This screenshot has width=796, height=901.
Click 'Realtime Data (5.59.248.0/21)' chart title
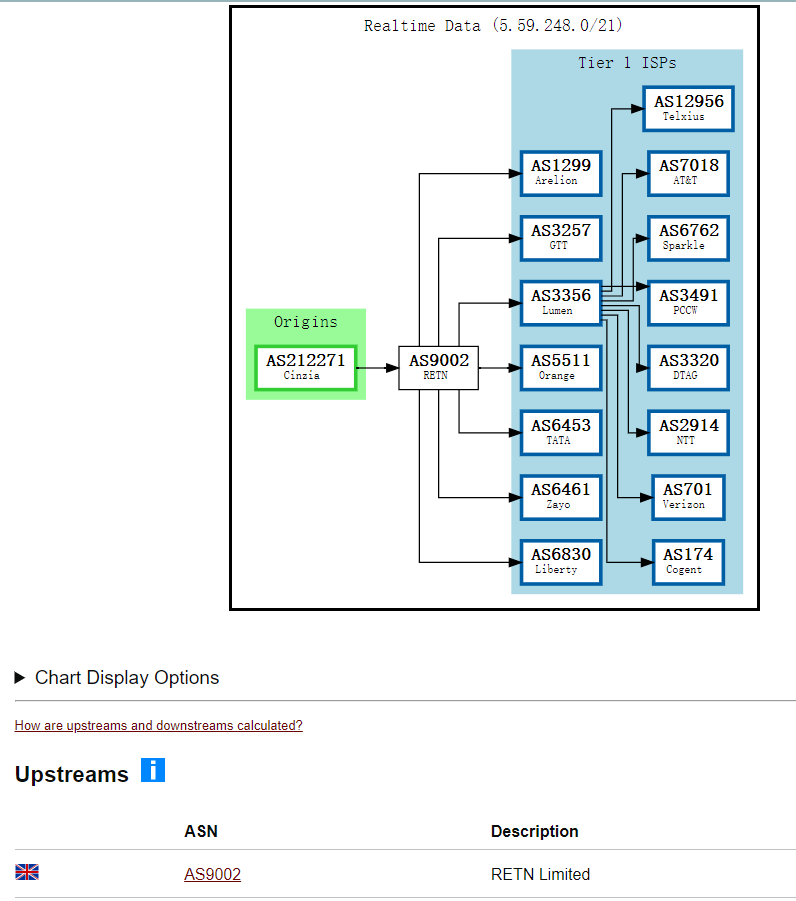[x=493, y=25]
